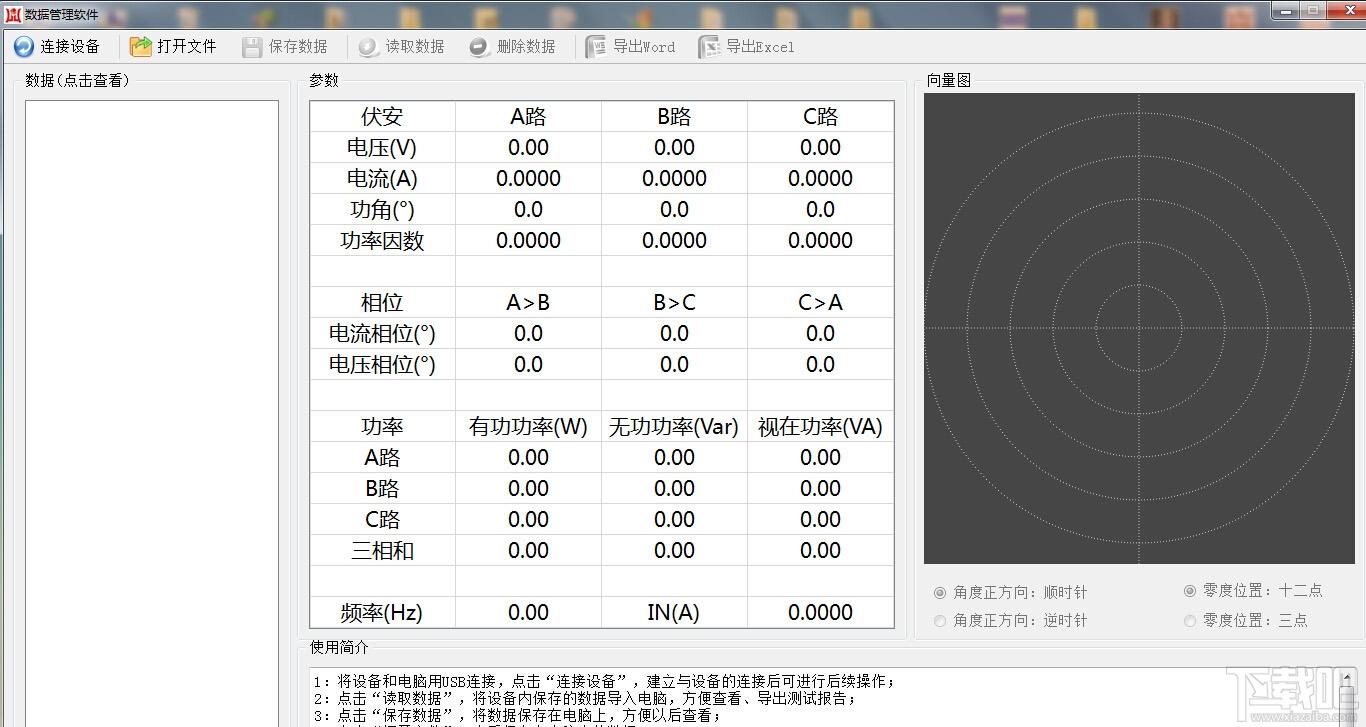Click the 连接设备 connect icon
The width and height of the screenshot is (1366, 727).
[x=24, y=46]
